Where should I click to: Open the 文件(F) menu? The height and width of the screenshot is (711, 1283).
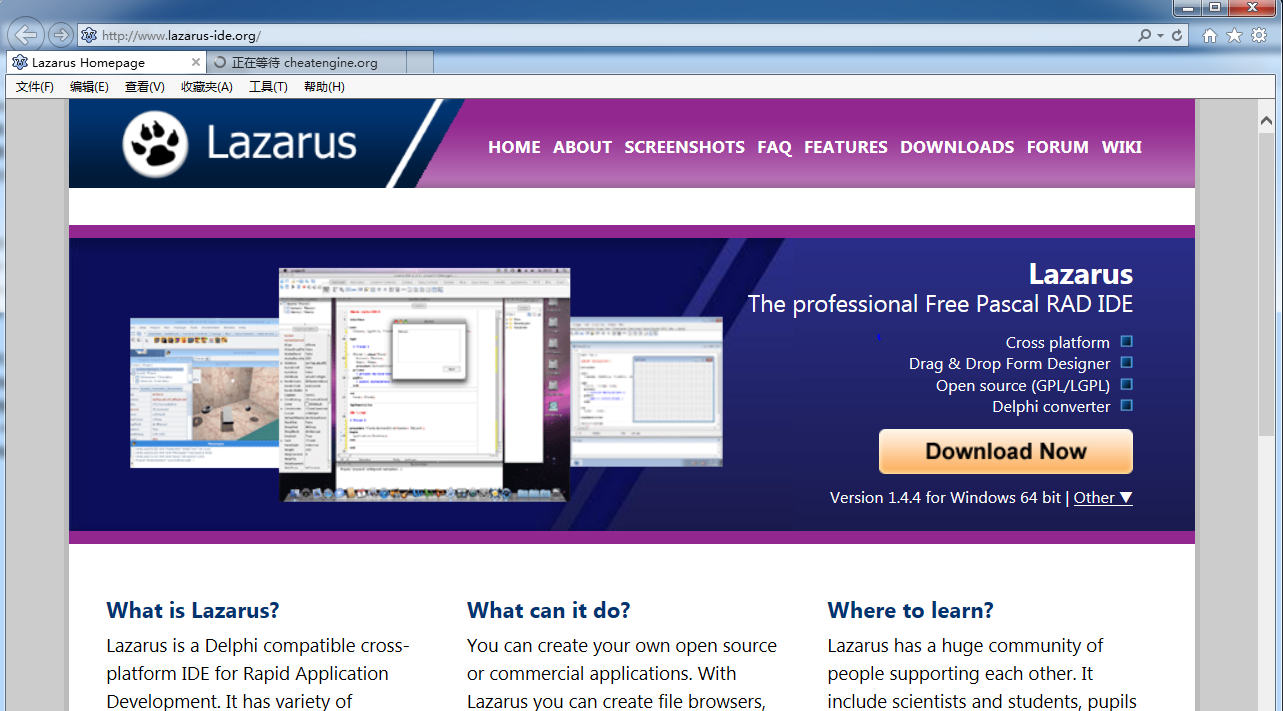click(35, 87)
